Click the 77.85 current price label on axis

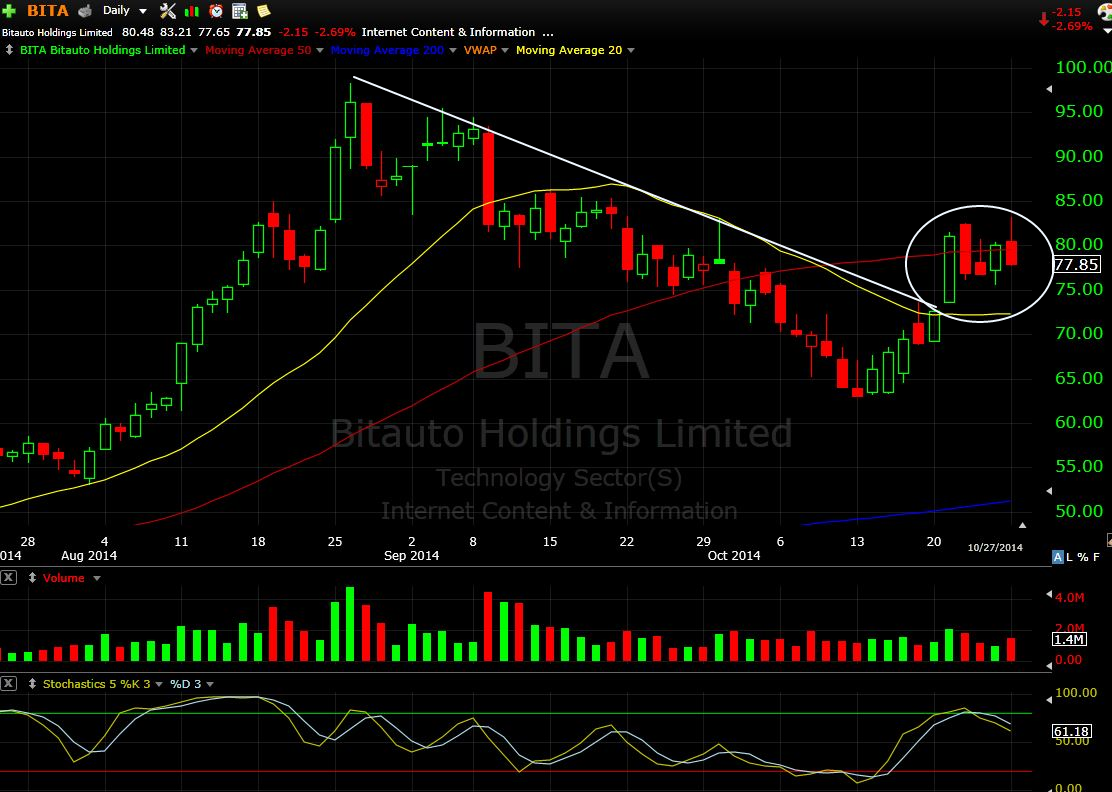click(1077, 264)
